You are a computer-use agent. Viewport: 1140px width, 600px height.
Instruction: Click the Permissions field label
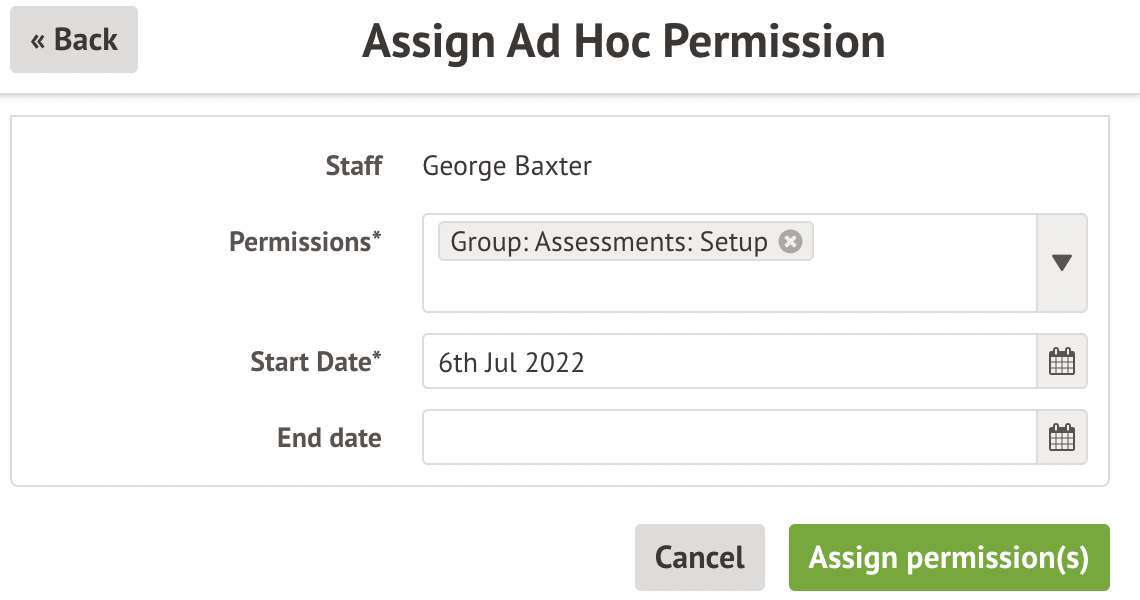(299, 242)
